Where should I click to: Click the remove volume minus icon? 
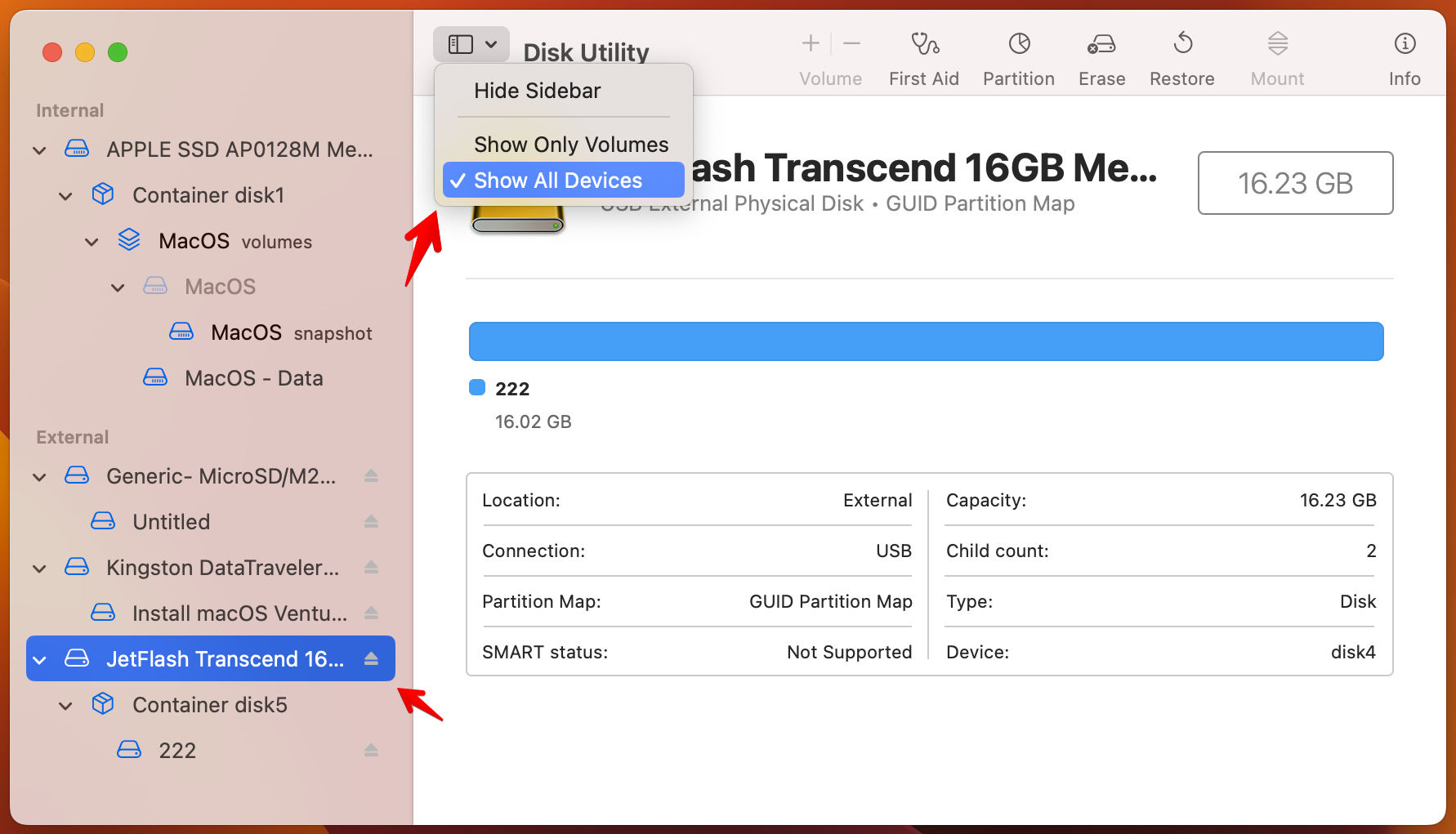point(851,43)
